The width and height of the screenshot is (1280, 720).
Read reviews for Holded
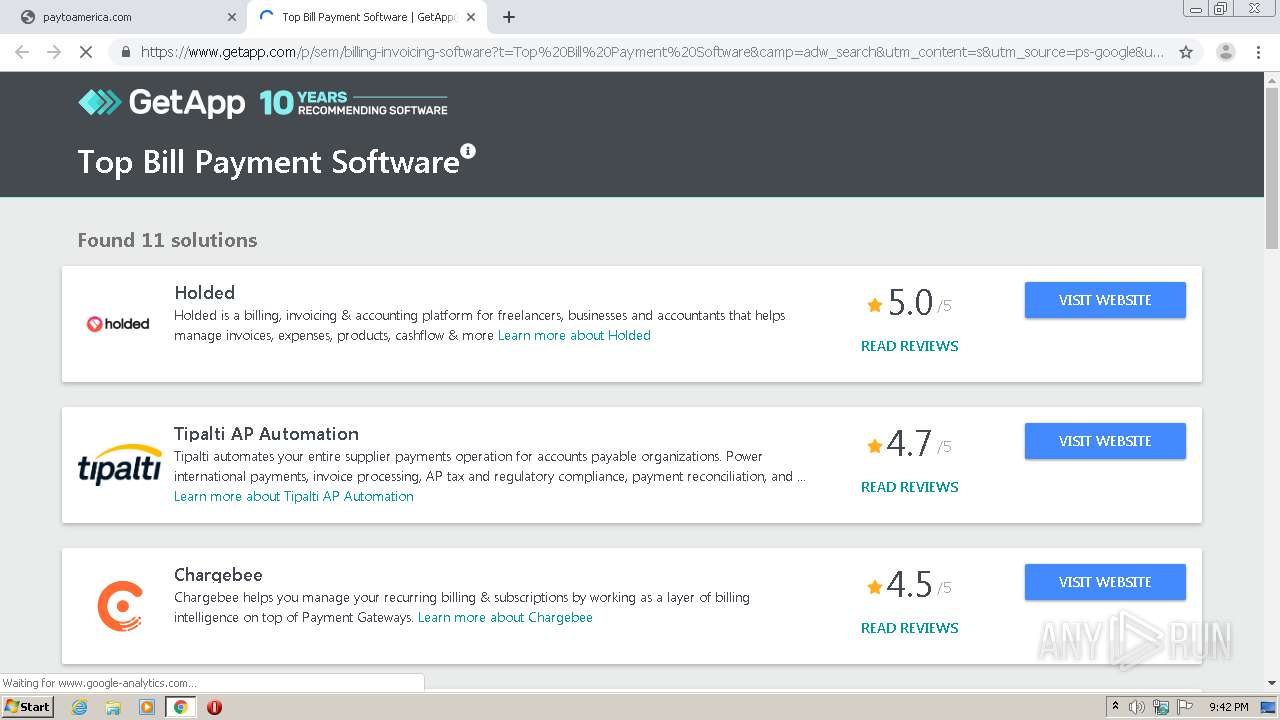909,346
